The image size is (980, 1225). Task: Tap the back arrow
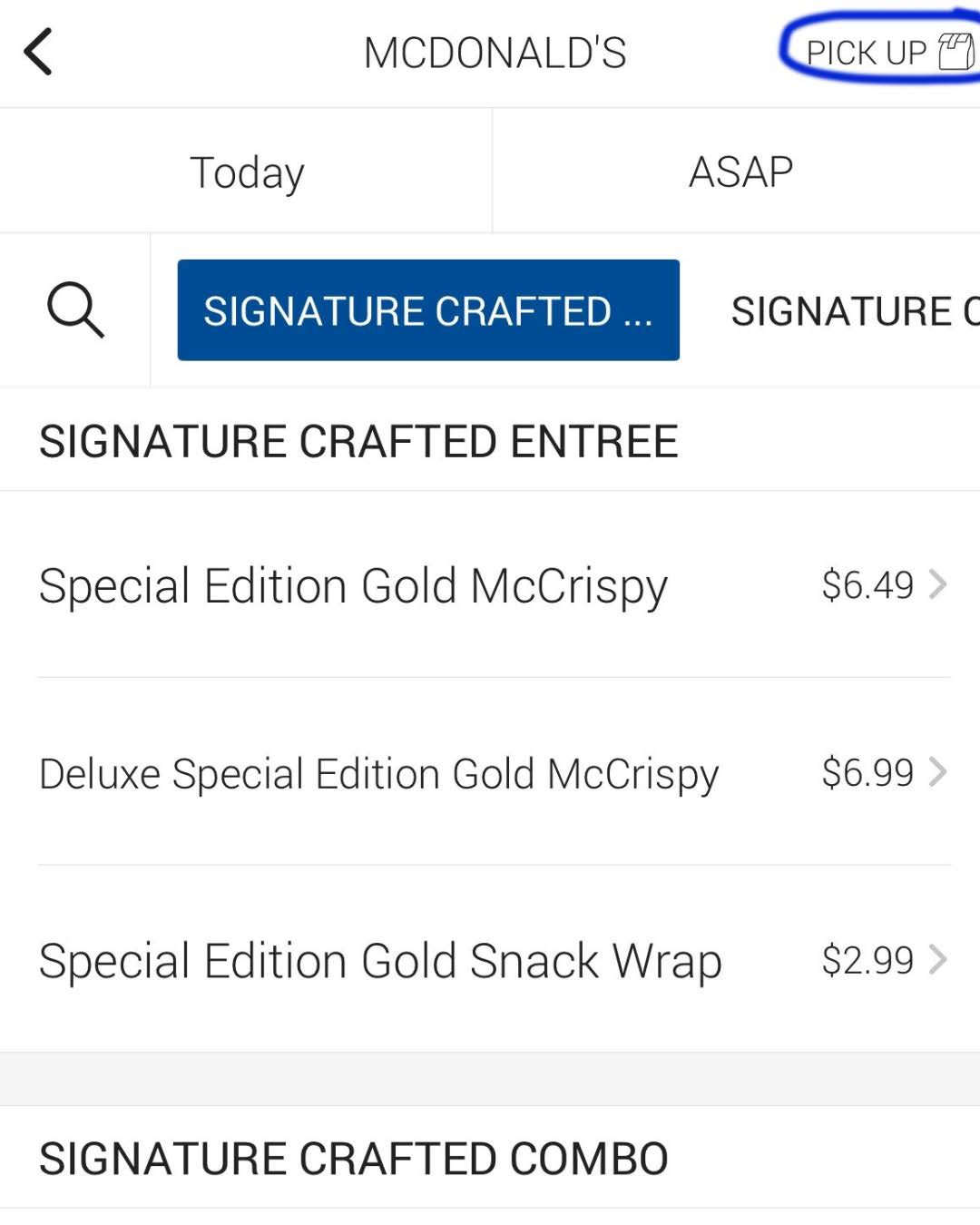(38, 52)
